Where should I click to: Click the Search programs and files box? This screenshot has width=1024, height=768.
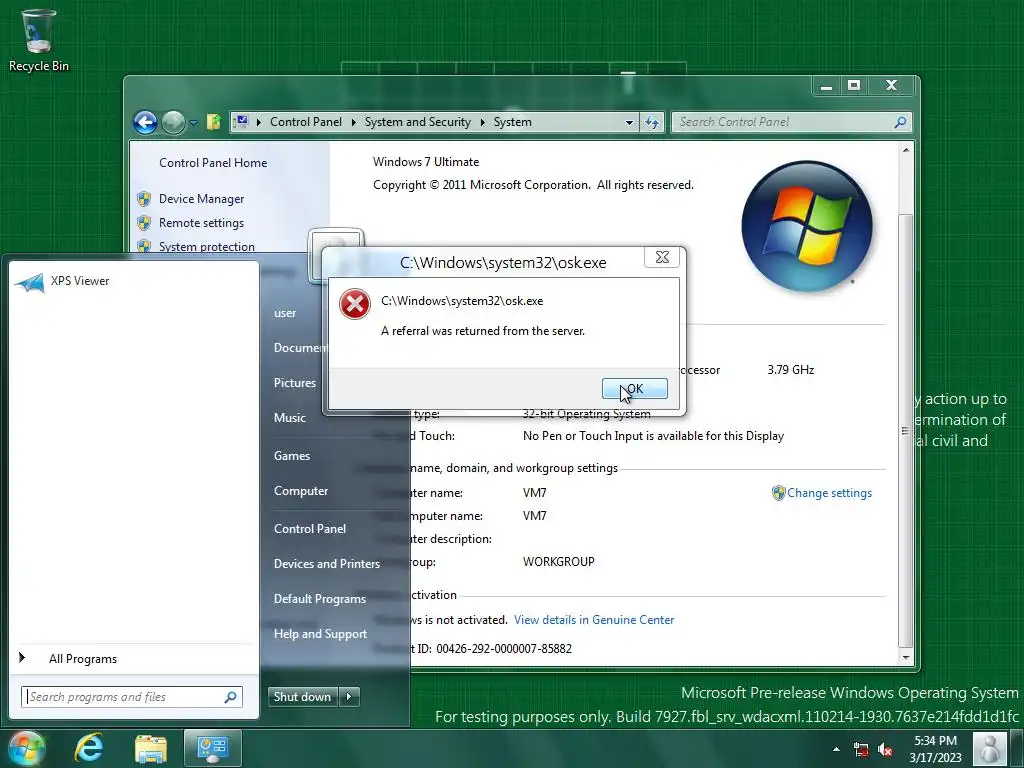click(131, 697)
